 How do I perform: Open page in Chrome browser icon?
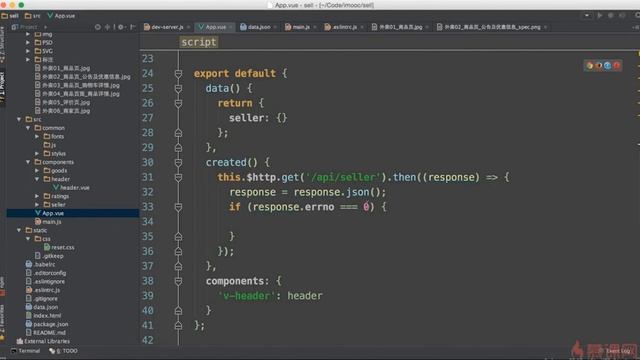pyautogui.click(x=590, y=65)
